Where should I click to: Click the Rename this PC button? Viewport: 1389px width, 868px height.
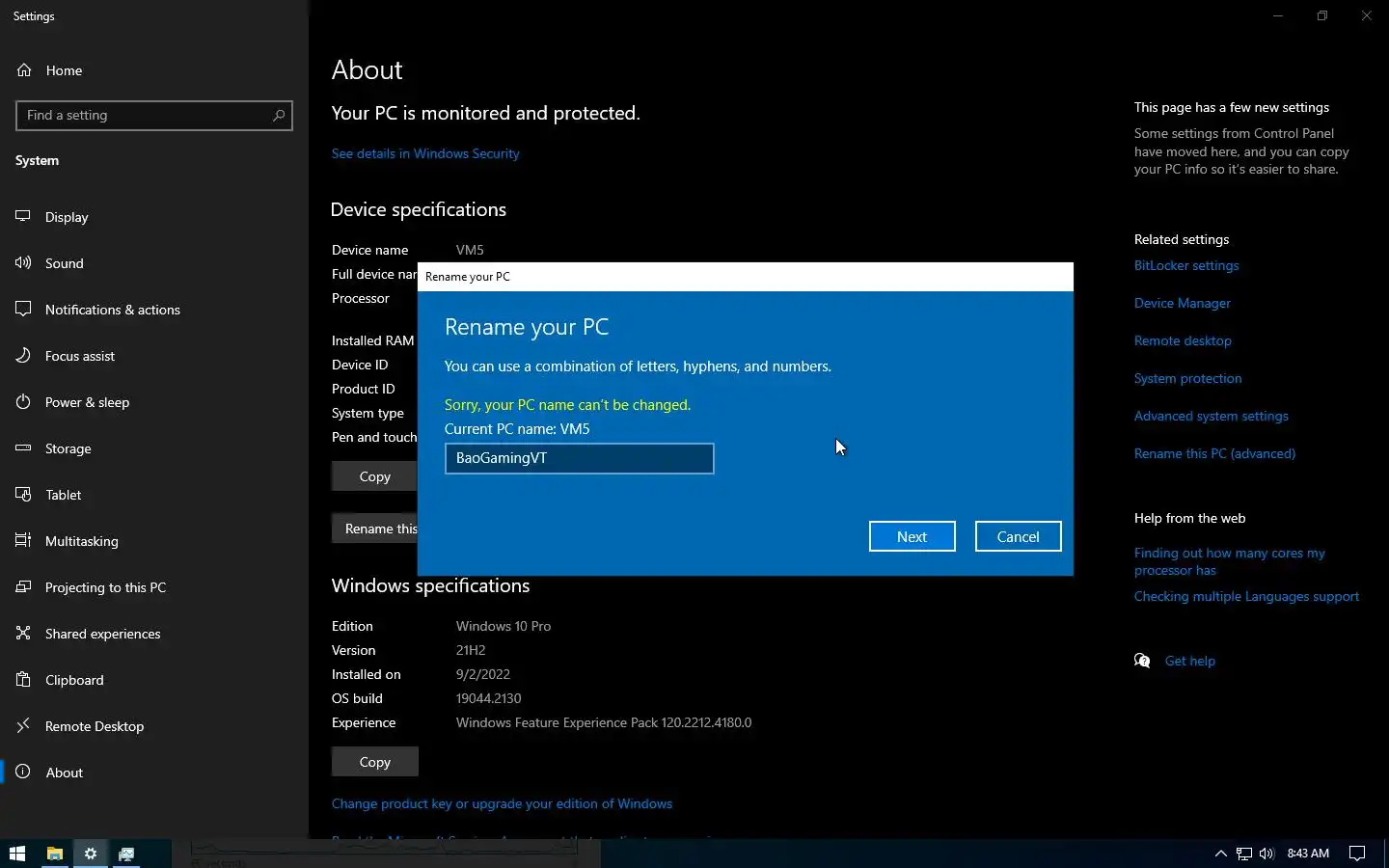tap(374, 529)
